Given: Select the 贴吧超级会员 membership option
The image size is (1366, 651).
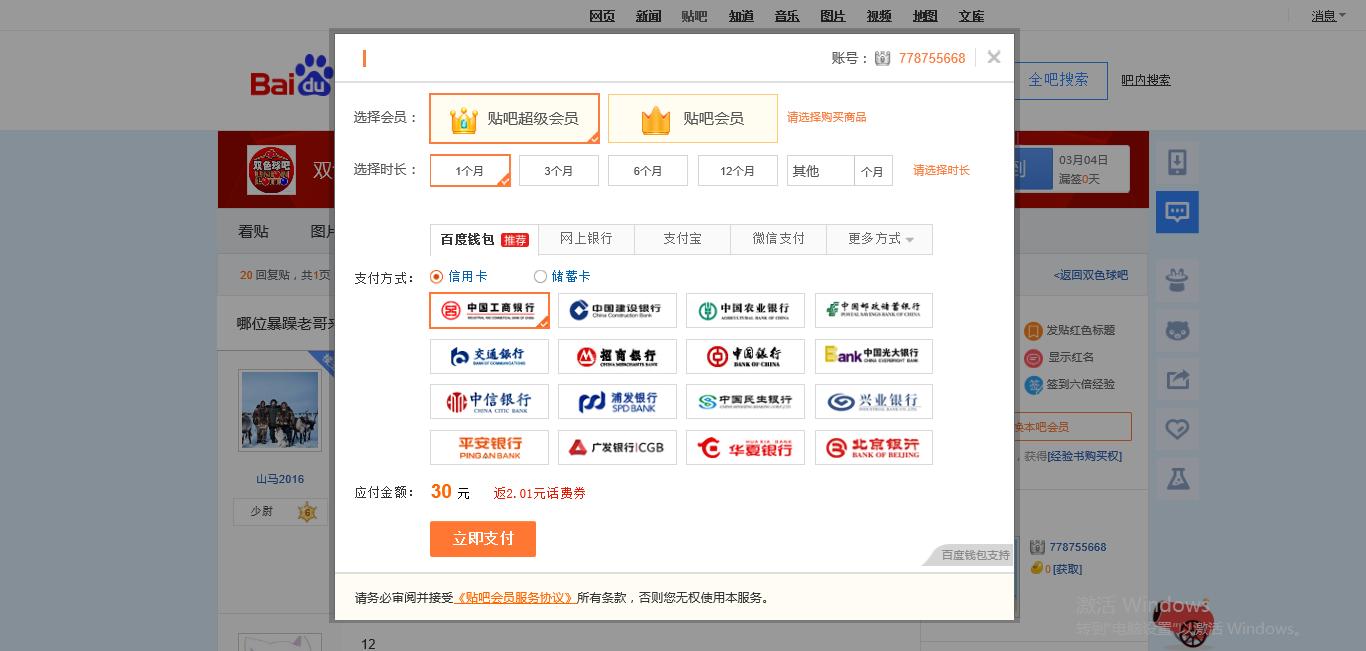Looking at the screenshot, I should (514, 118).
